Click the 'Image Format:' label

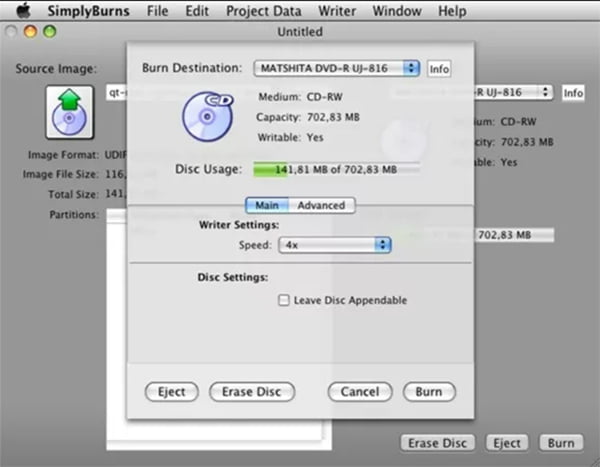(64, 155)
